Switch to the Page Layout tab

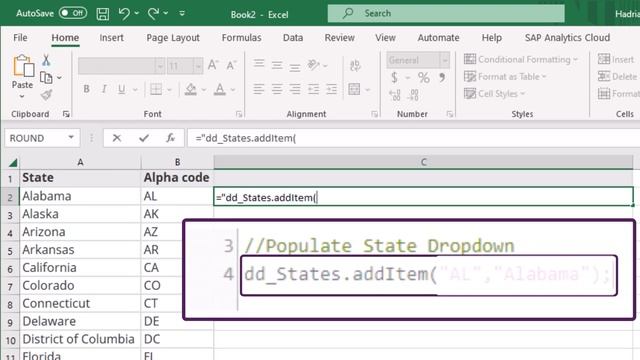coord(173,38)
